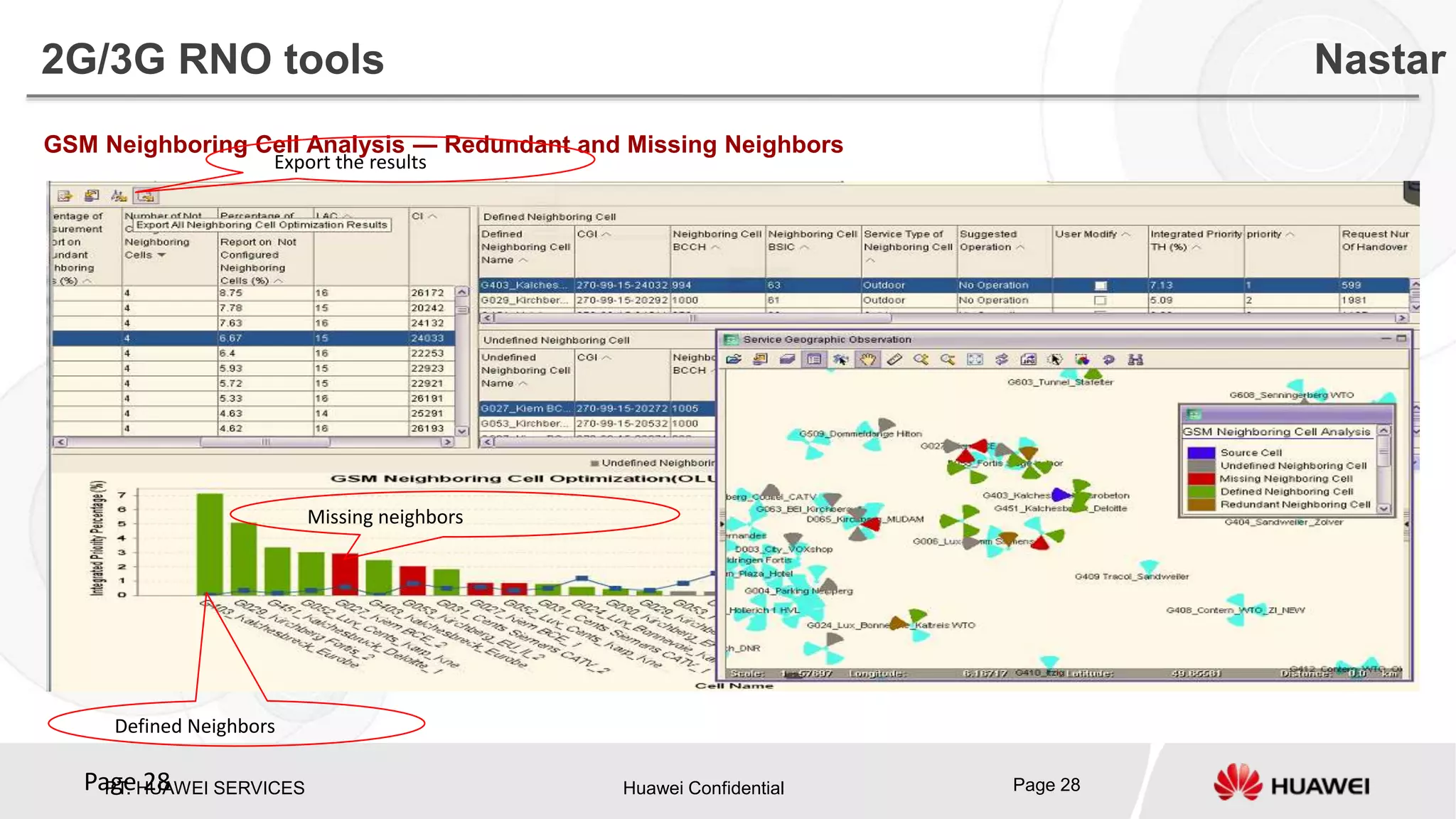Toggle the legend table icon in map toolbar
Image resolution: width=1456 pixels, height=819 pixels.
point(814,360)
